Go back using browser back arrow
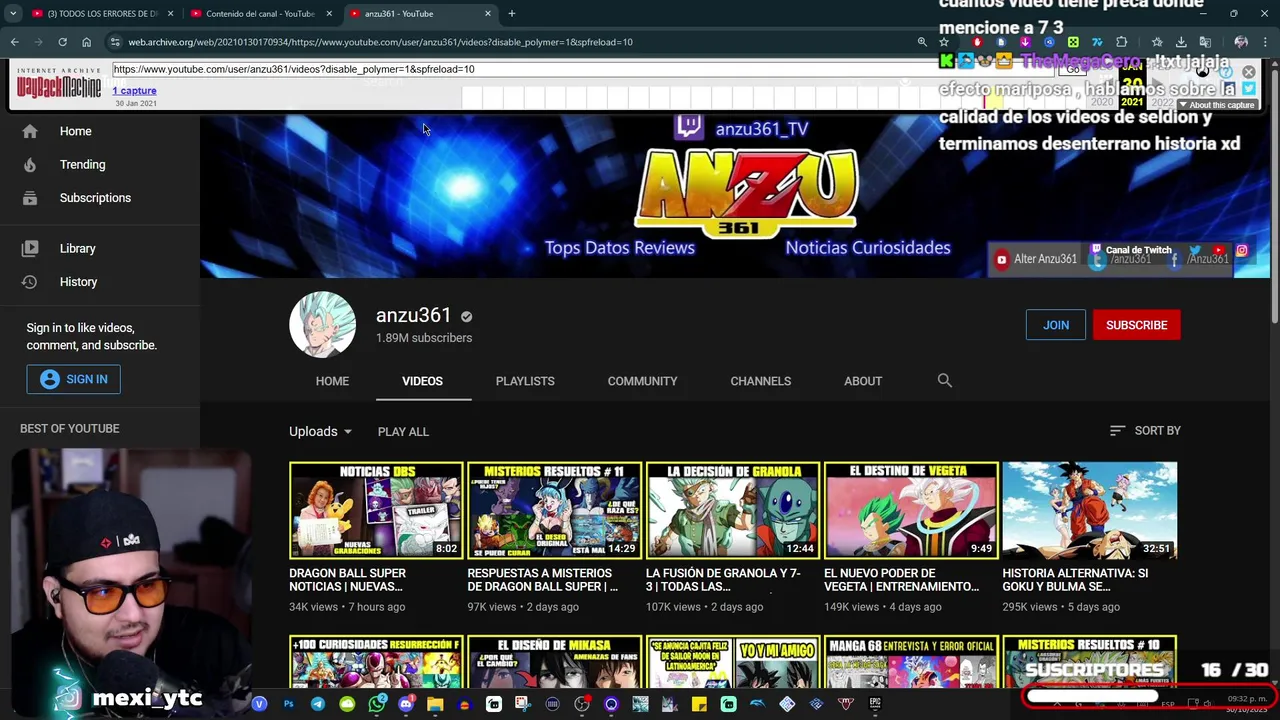The width and height of the screenshot is (1280, 720). (x=14, y=42)
